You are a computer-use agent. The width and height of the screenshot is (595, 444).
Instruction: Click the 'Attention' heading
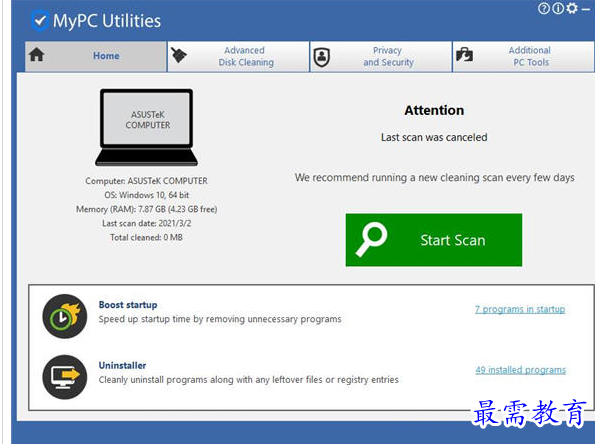coord(434,110)
